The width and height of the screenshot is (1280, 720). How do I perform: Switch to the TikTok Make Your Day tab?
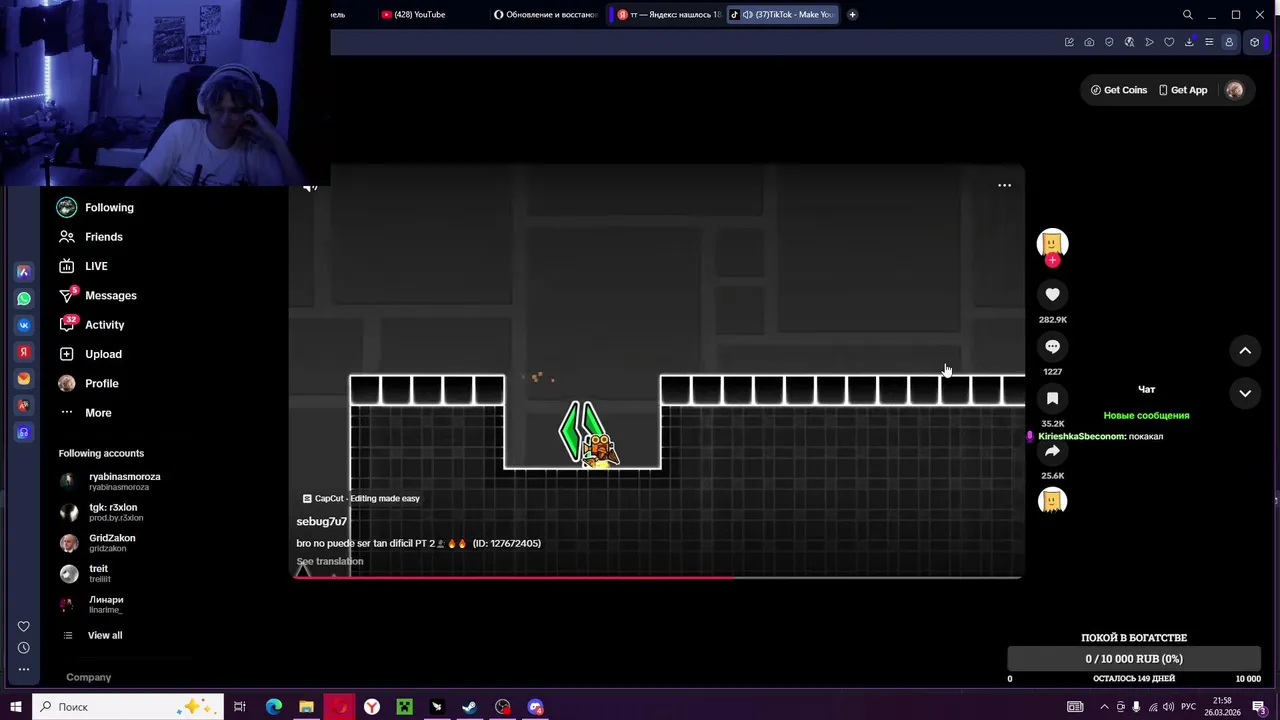[782, 14]
